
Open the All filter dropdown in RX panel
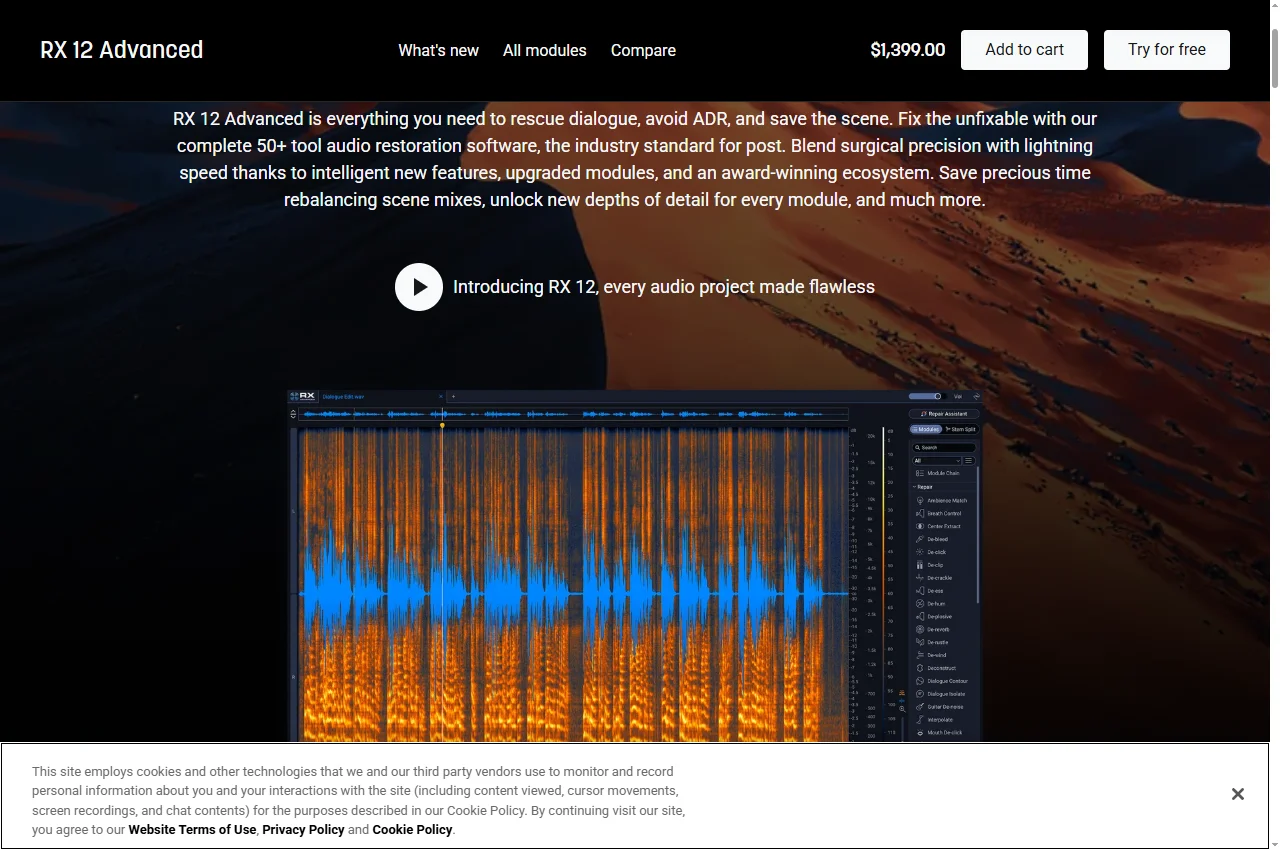pos(936,461)
